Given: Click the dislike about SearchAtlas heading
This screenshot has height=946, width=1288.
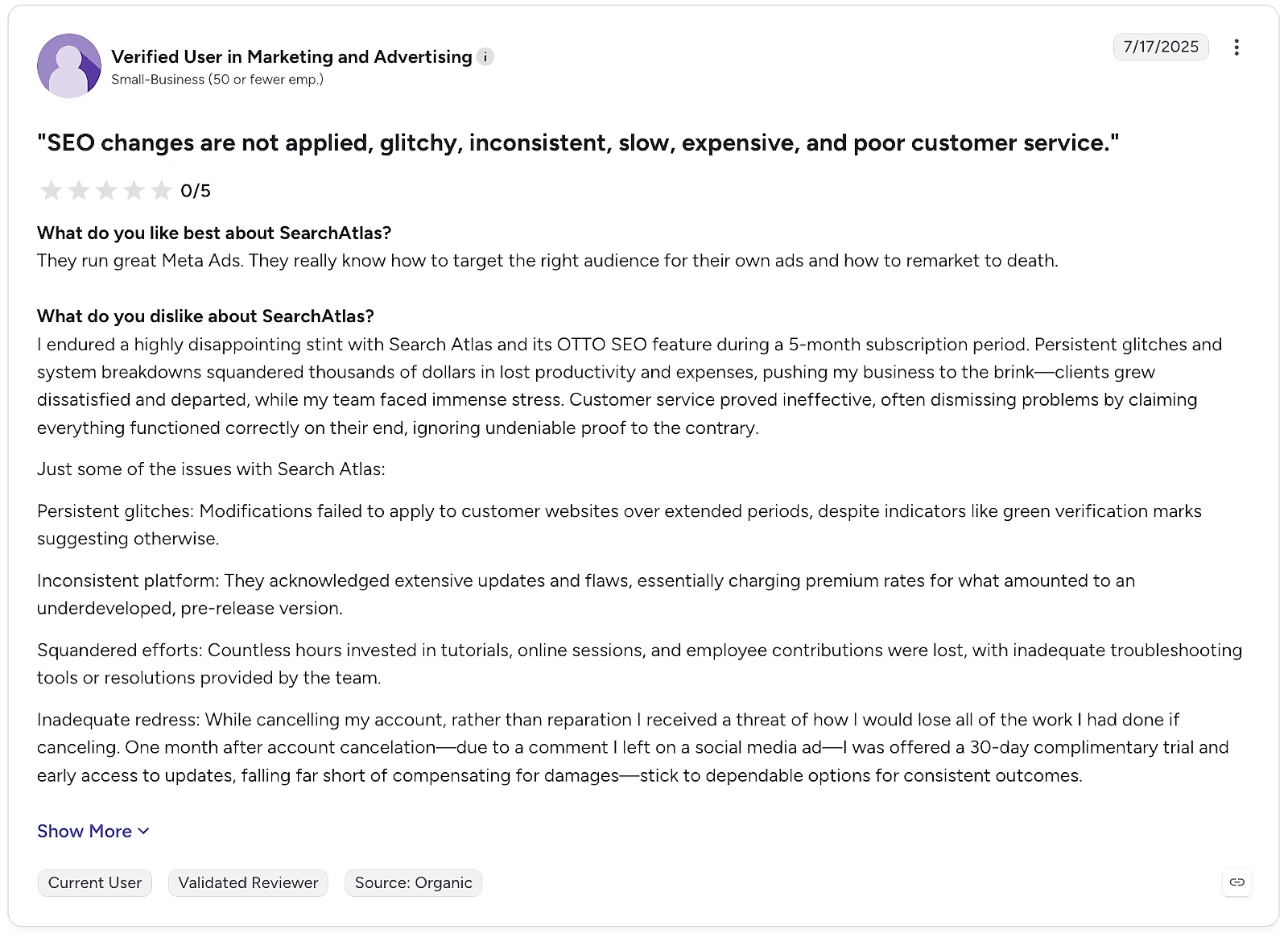Looking at the screenshot, I should click(205, 316).
